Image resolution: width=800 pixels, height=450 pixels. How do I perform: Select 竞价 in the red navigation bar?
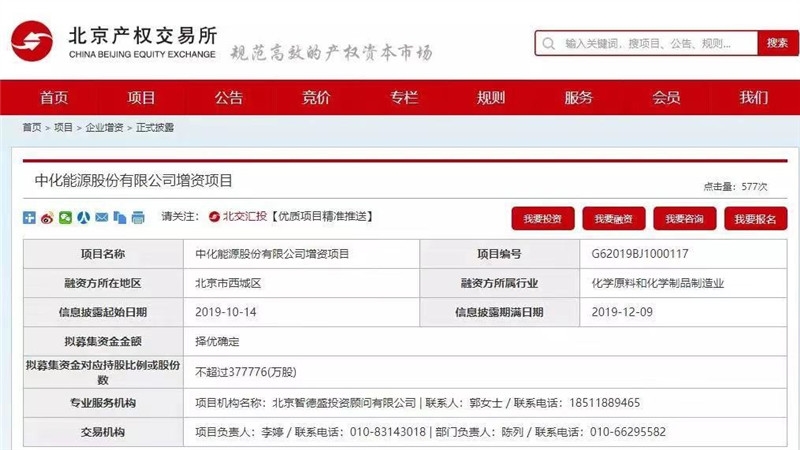click(316, 98)
